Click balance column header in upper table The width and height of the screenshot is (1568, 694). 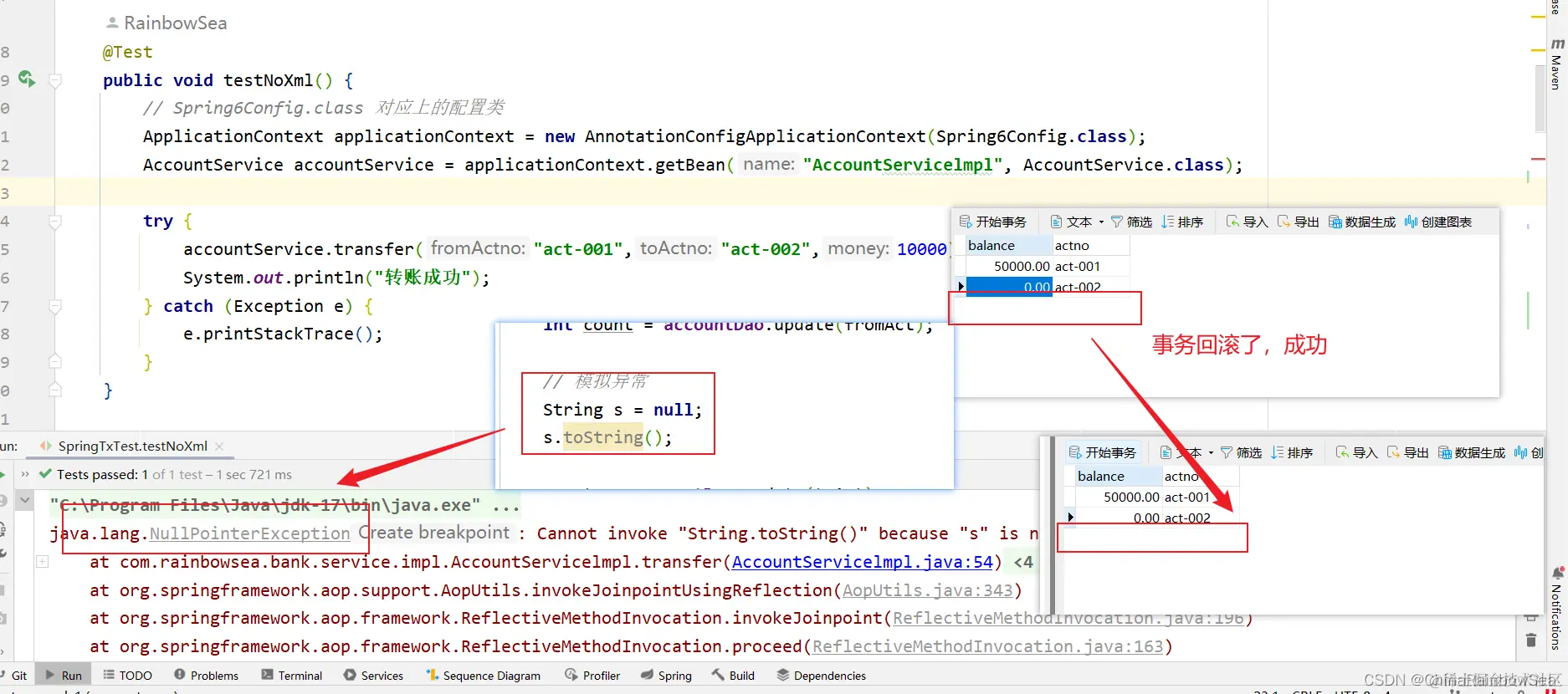point(1008,246)
